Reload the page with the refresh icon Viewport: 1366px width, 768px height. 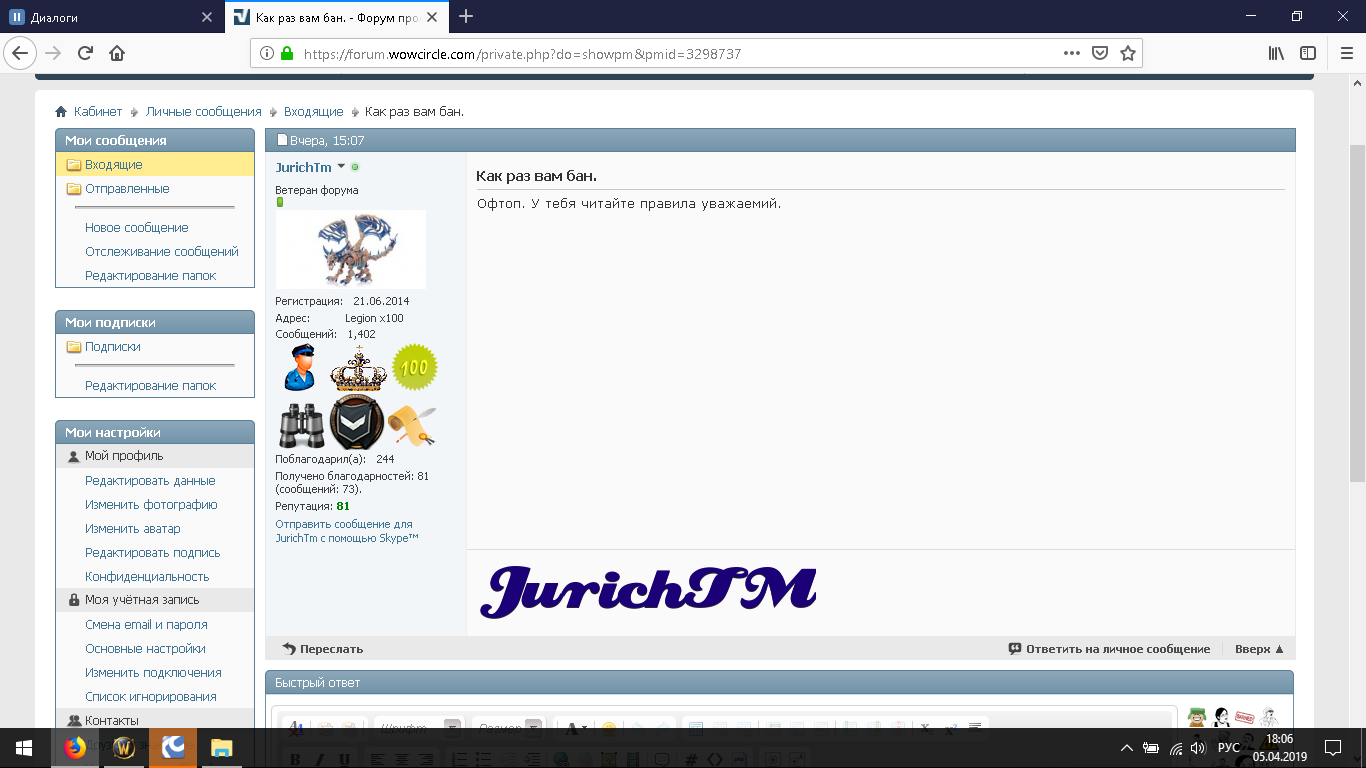click(x=85, y=54)
